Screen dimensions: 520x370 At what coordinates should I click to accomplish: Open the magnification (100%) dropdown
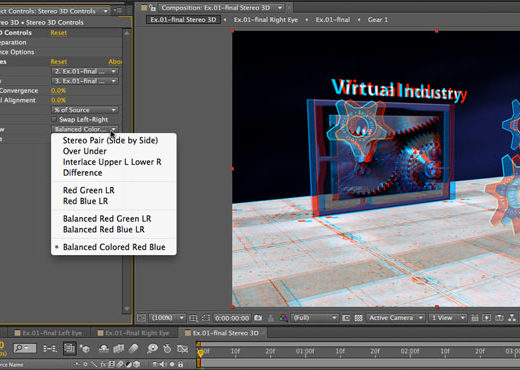point(167,318)
